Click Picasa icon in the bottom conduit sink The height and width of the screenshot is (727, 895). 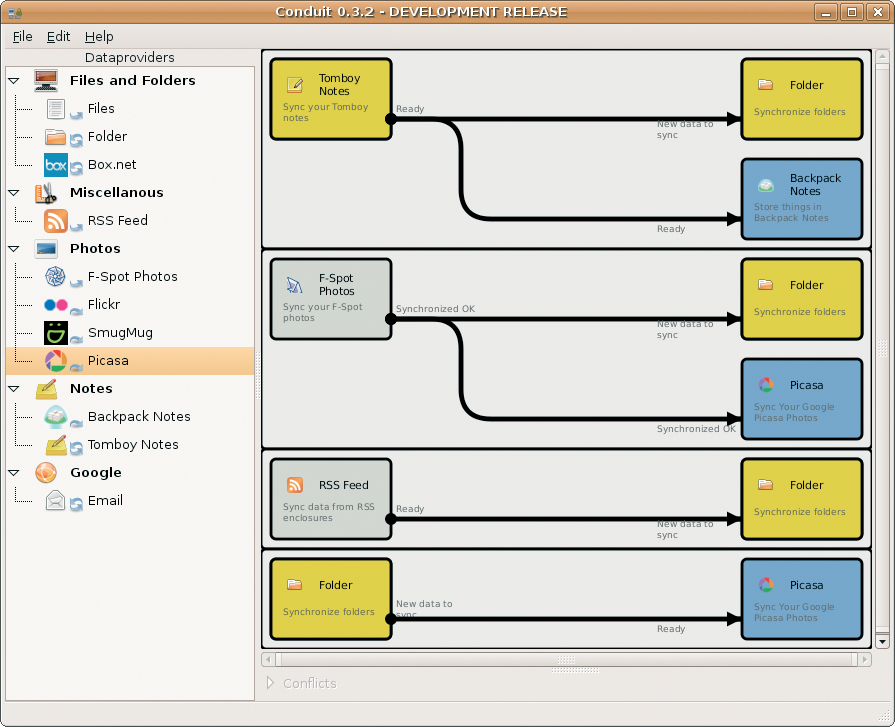point(765,585)
